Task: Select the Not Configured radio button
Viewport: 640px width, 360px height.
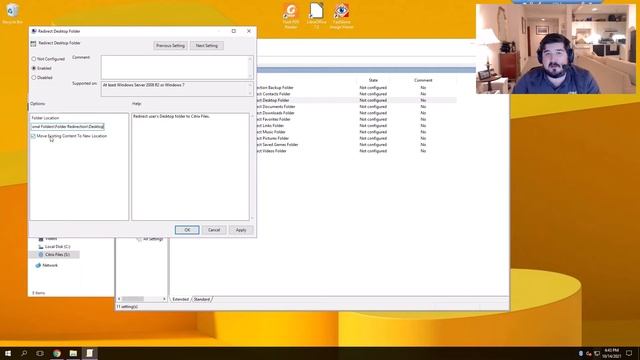Action: coord(34,59)
